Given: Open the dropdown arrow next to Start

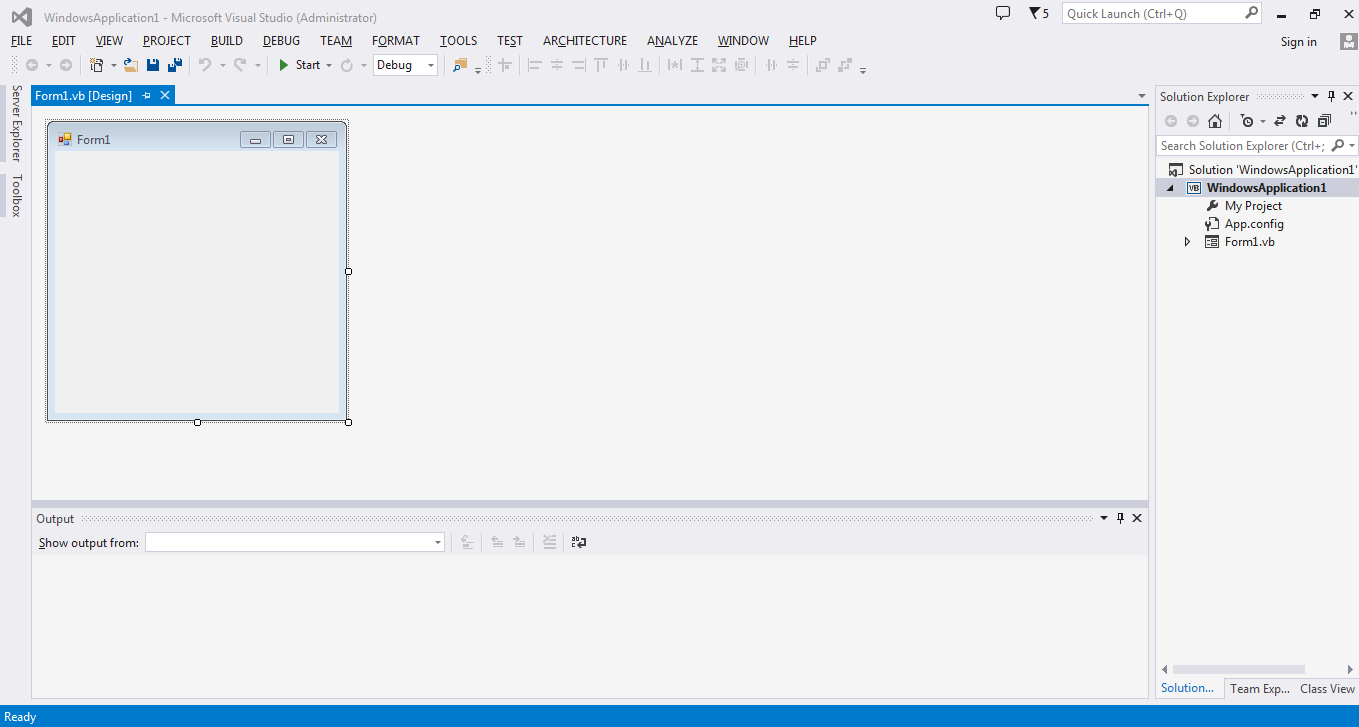Looking at the screenshot, I should [329, 65].
